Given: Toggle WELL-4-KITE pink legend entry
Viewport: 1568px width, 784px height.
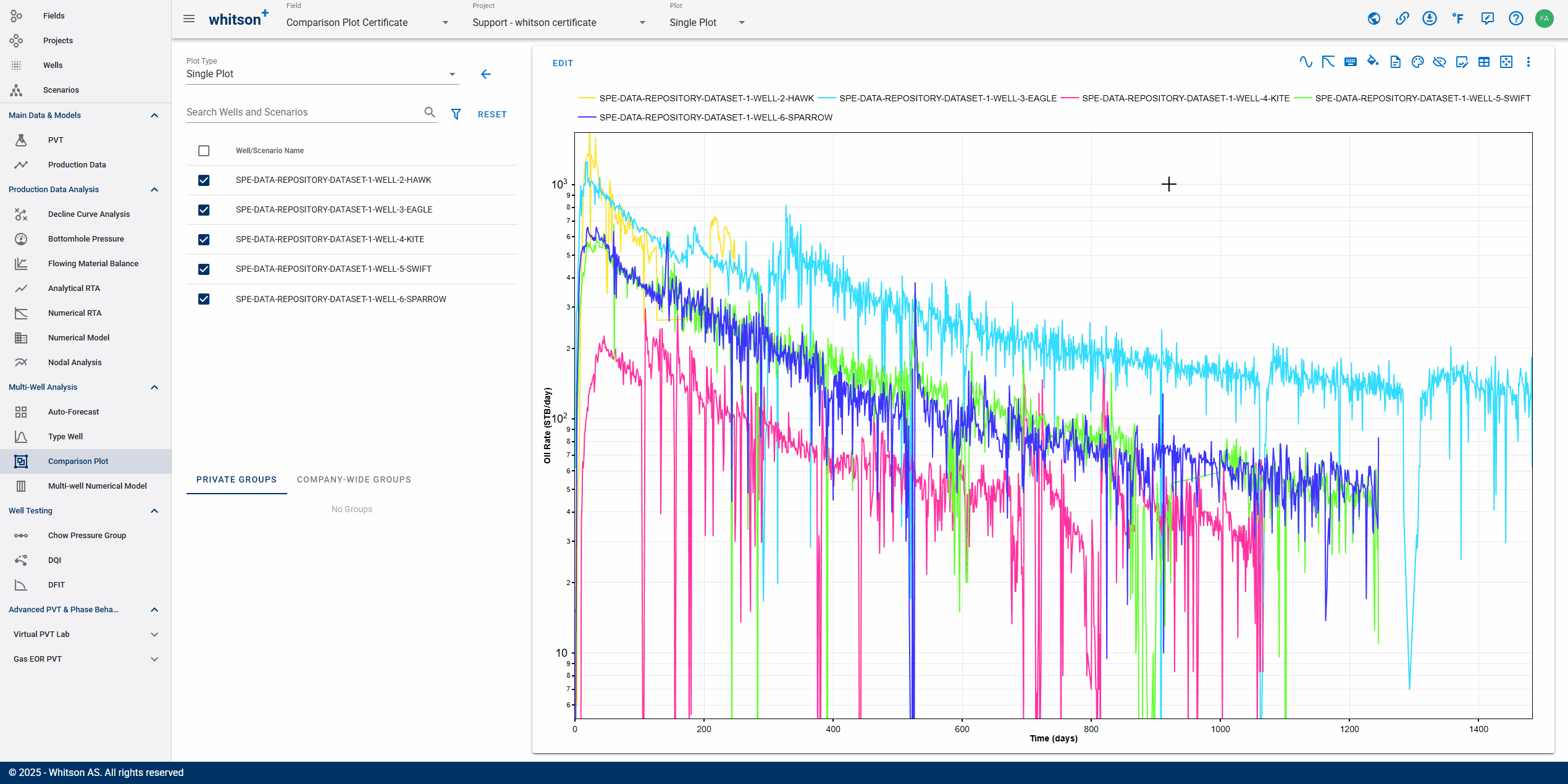Looking at the screenshot, I should [1175, 98].
